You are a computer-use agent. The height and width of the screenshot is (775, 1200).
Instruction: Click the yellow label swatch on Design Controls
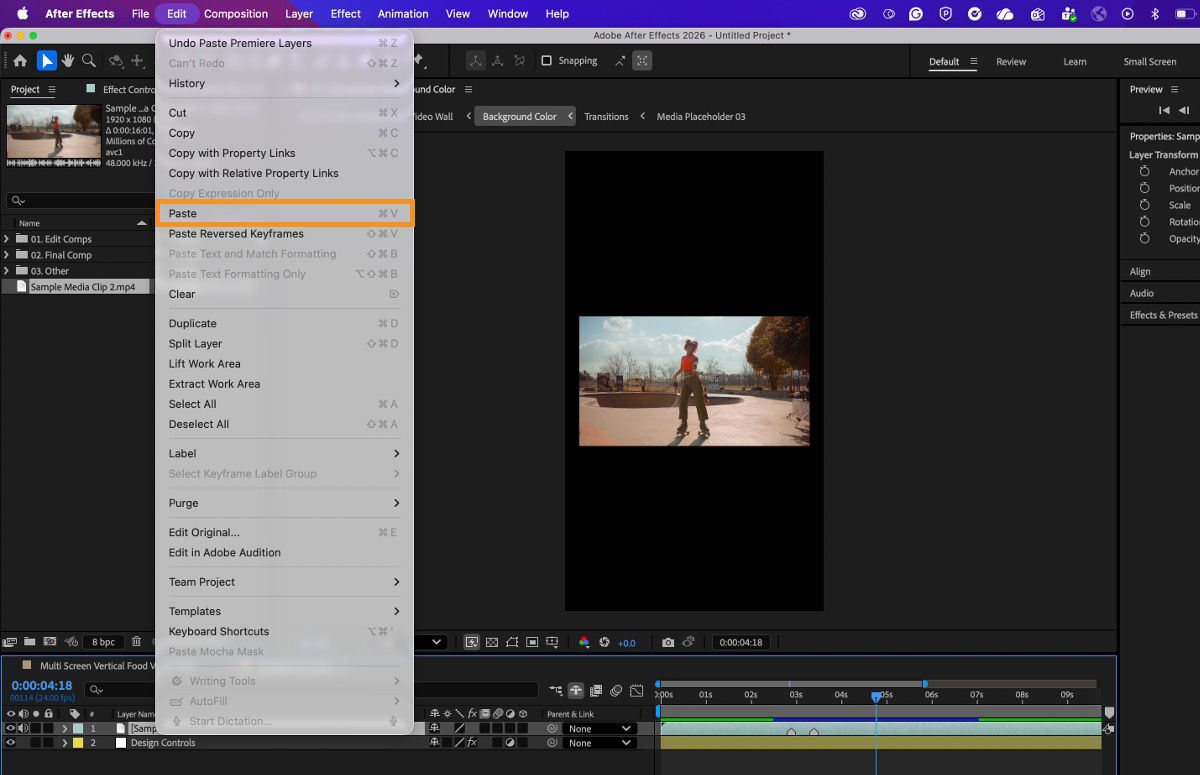78,743
